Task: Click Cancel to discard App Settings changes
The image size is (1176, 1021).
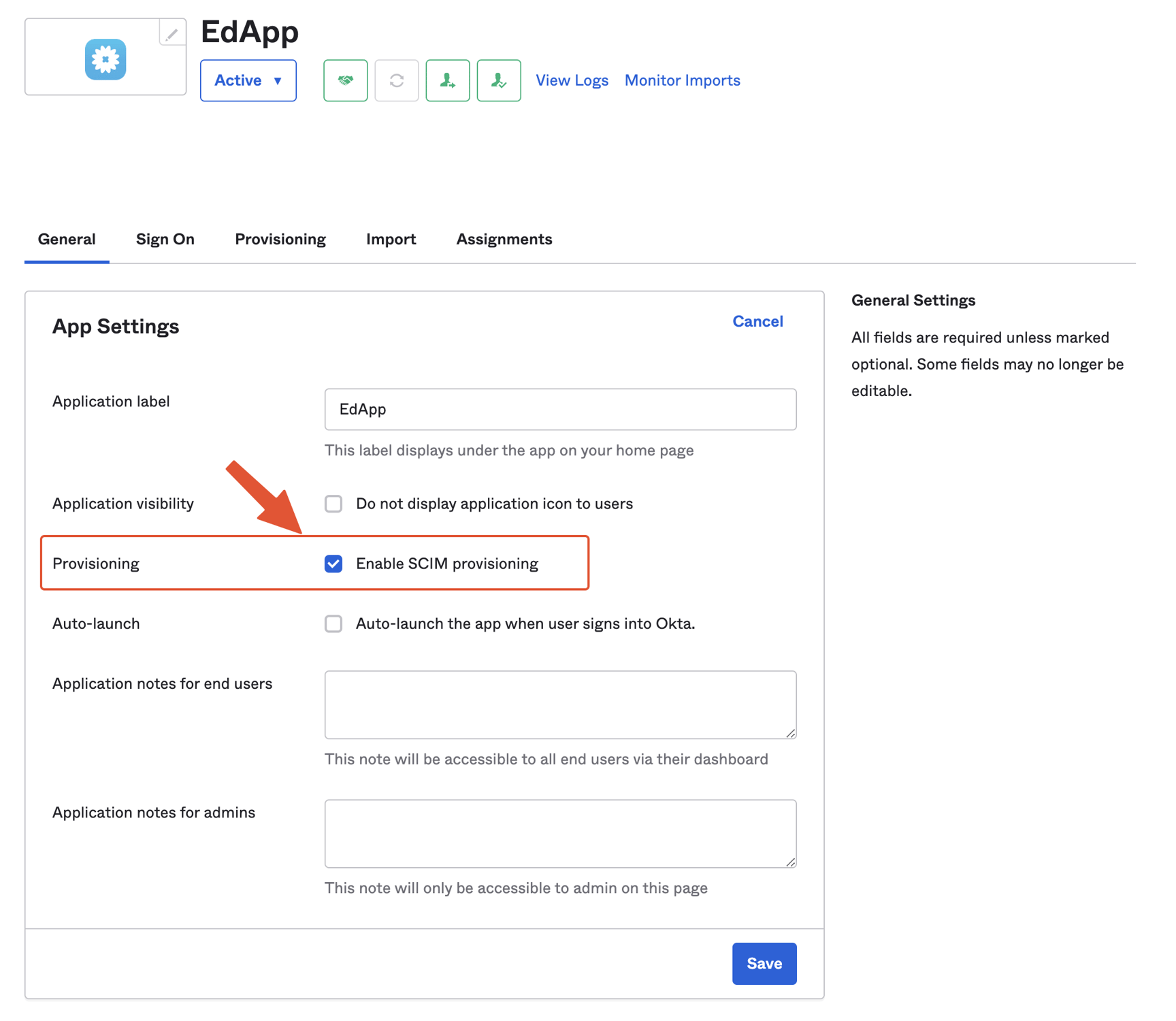Action: click(x=757, y=321)
